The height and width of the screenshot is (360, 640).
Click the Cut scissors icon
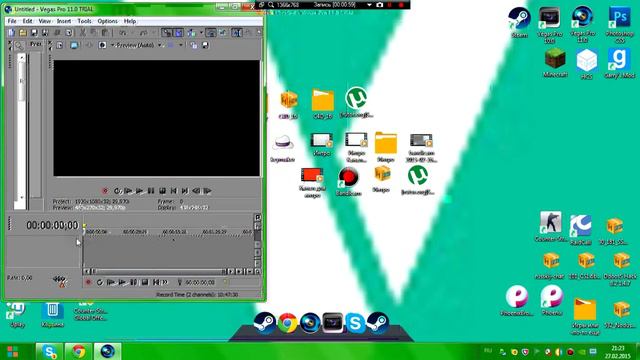click(82, 33)
